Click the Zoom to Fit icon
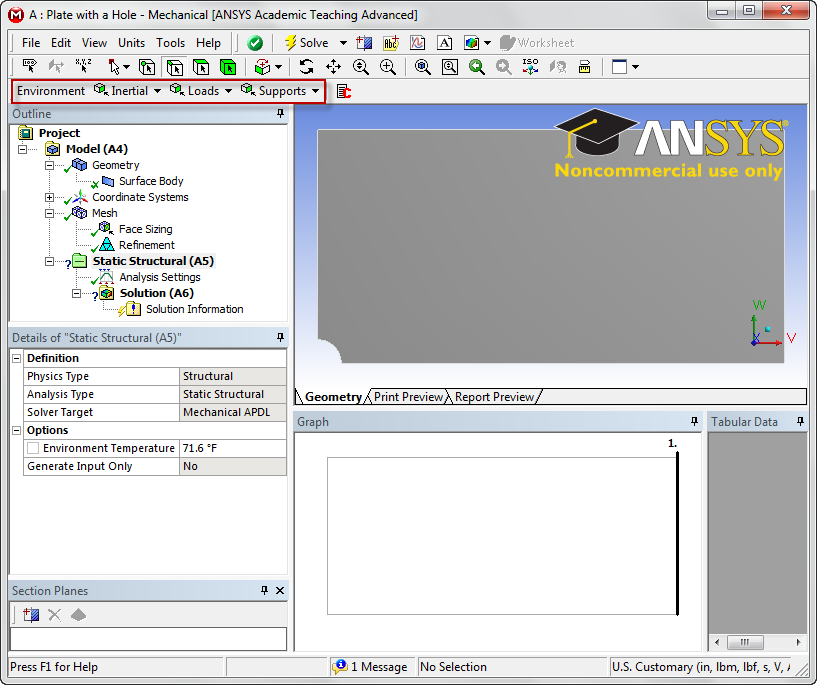Viewport: 817px width, 685px height. pos(423,67)
